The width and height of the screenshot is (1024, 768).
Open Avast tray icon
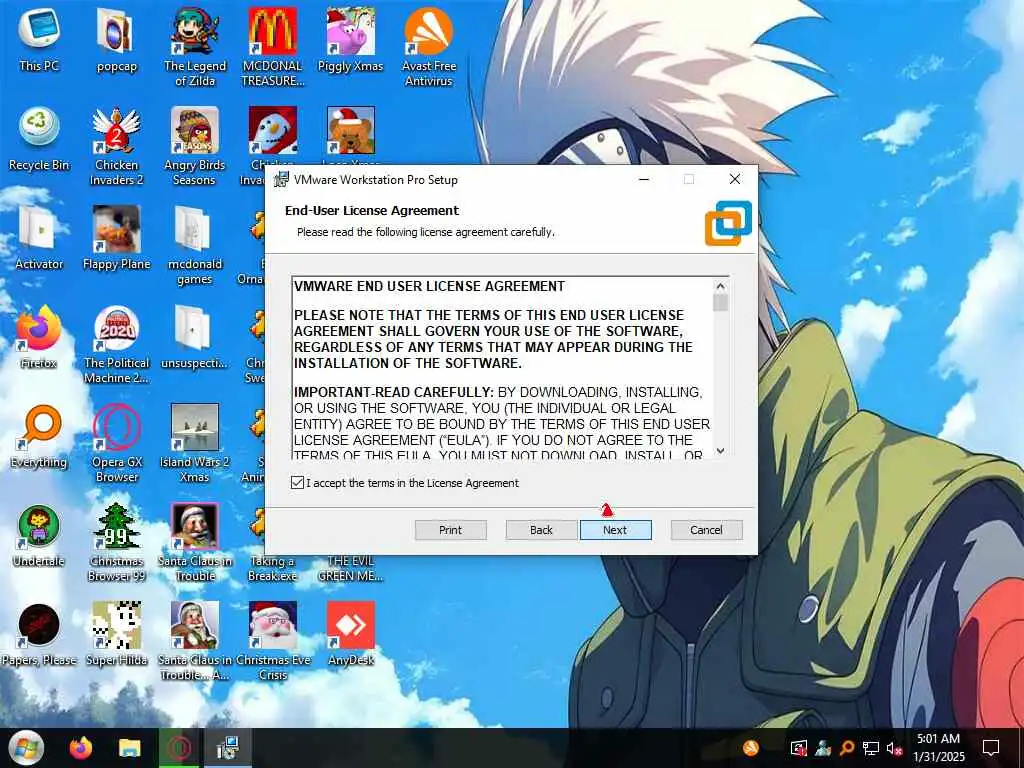coord(751,748)
